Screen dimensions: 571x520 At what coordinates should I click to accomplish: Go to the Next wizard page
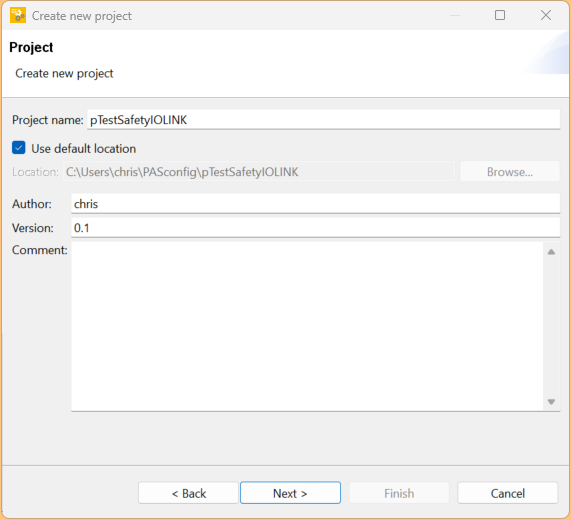290,493
